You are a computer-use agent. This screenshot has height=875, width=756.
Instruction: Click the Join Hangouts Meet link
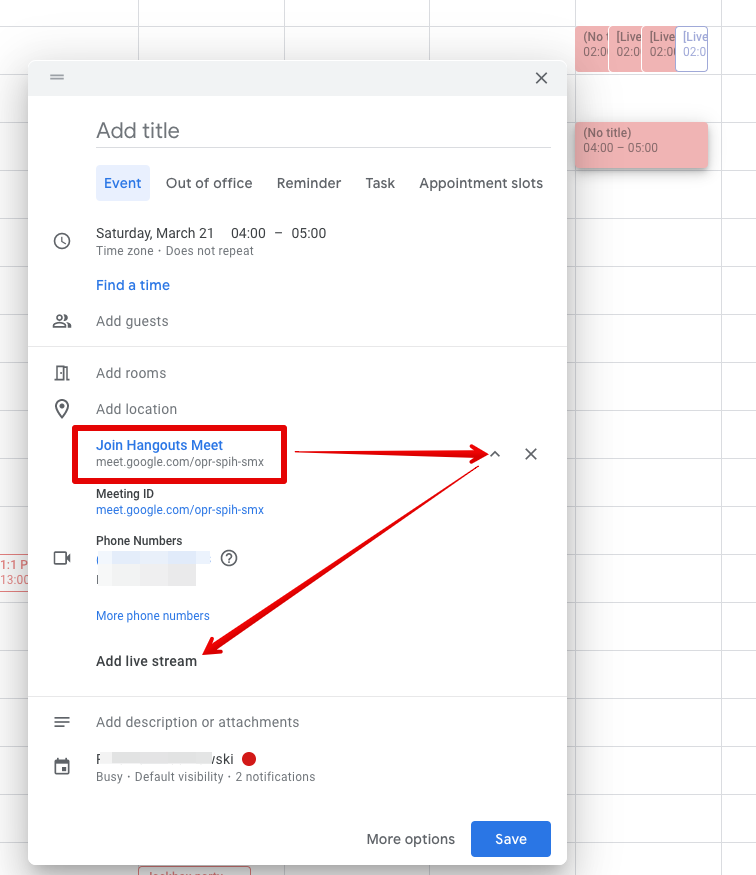point(159,445)
